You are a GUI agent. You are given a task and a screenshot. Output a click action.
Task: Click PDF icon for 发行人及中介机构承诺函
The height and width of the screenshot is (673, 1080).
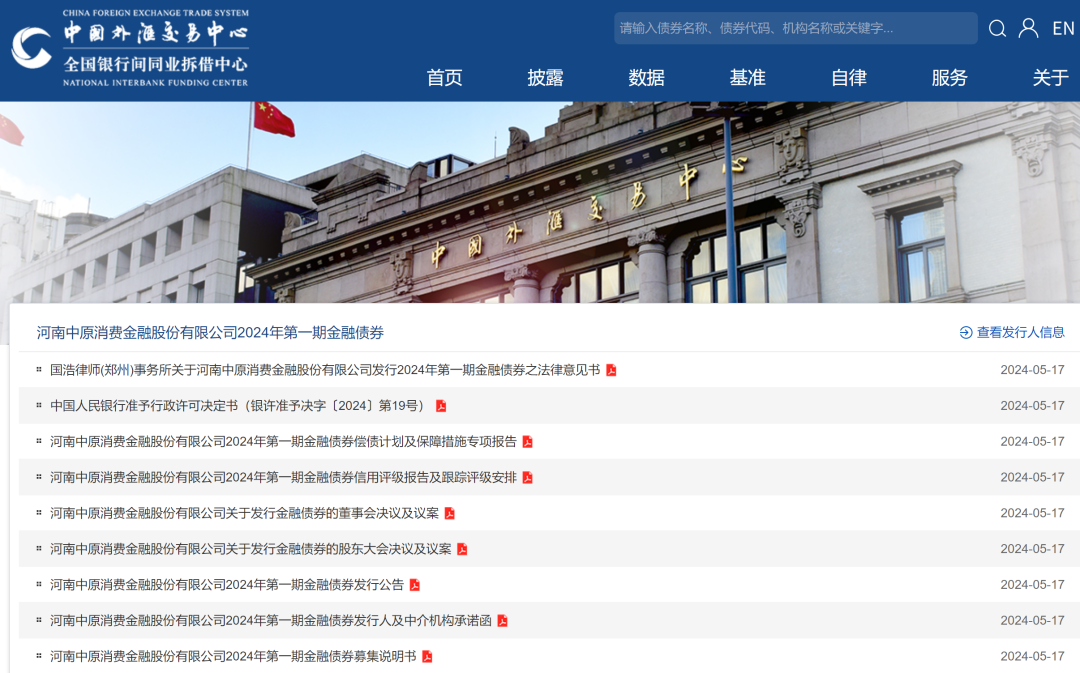click(x=503, y=621)
